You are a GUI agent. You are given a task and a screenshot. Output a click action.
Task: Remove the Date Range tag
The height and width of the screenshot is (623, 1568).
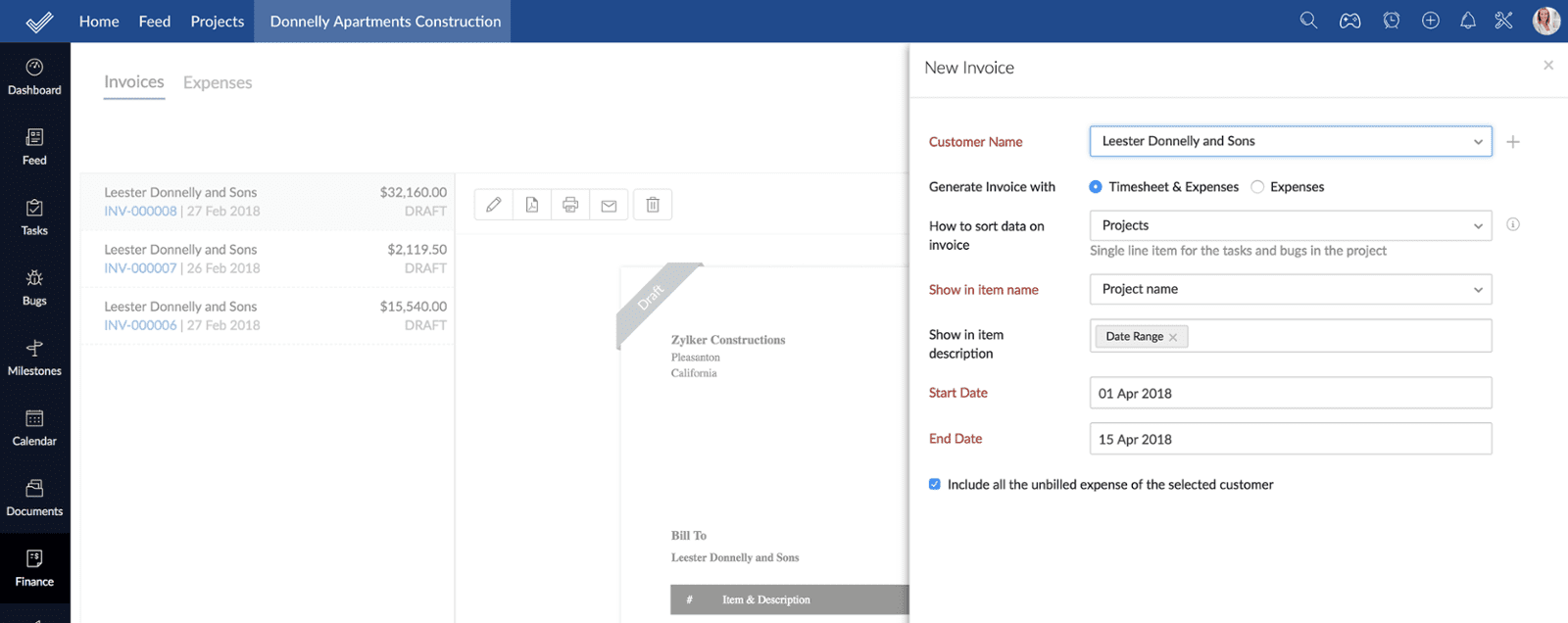(1173, 337)
